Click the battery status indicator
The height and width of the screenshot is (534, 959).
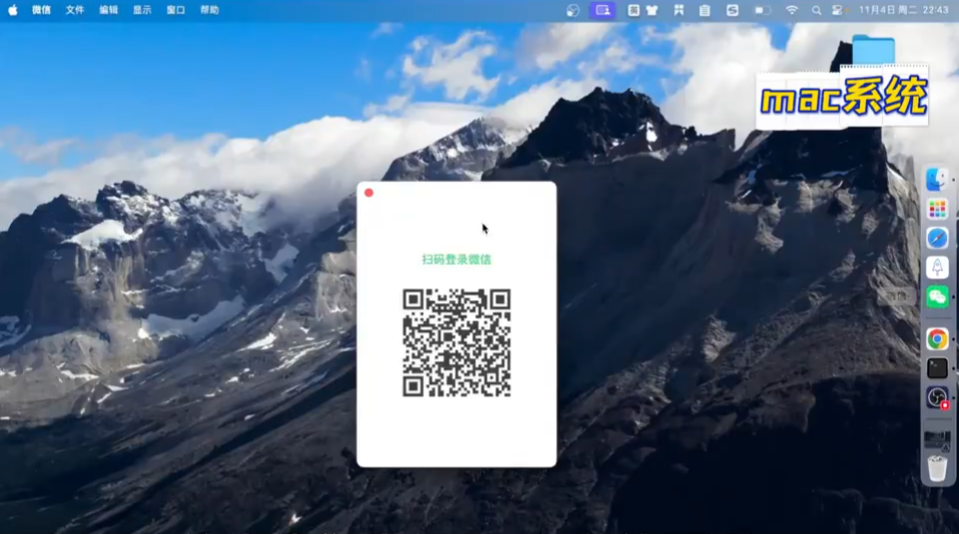[x=762, y=10]
